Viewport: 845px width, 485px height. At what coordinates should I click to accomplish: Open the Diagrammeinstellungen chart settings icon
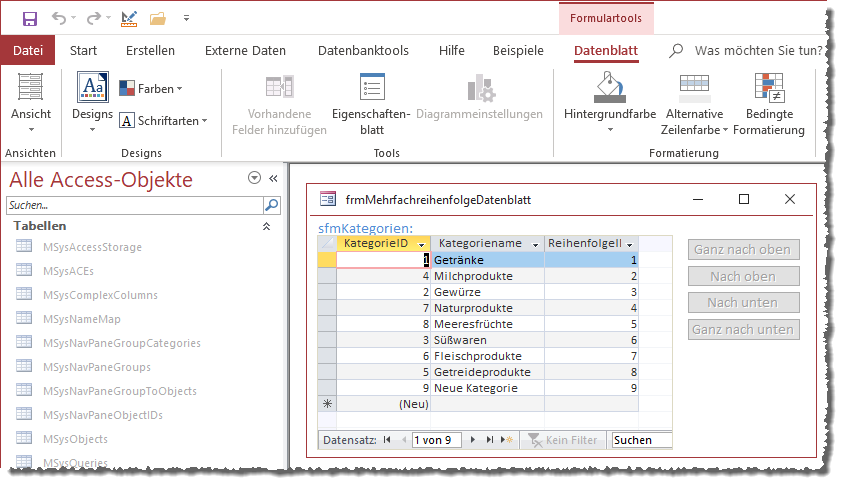click(x=481, y=87)
